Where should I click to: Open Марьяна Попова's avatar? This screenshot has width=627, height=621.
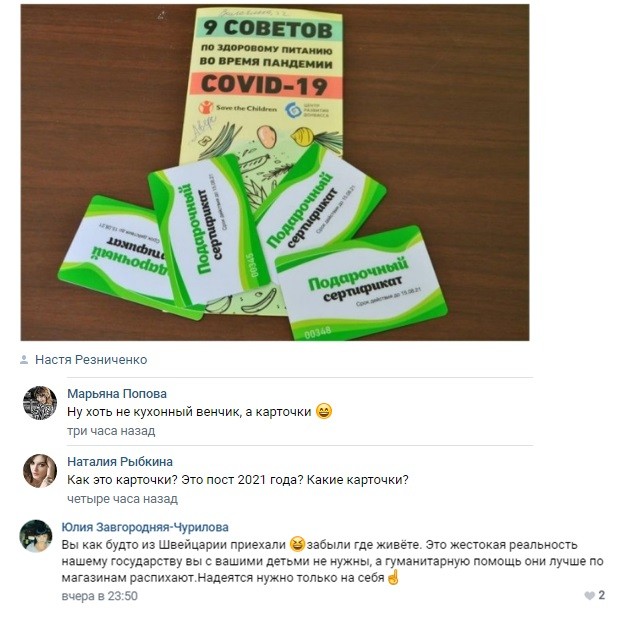[40, 403]
